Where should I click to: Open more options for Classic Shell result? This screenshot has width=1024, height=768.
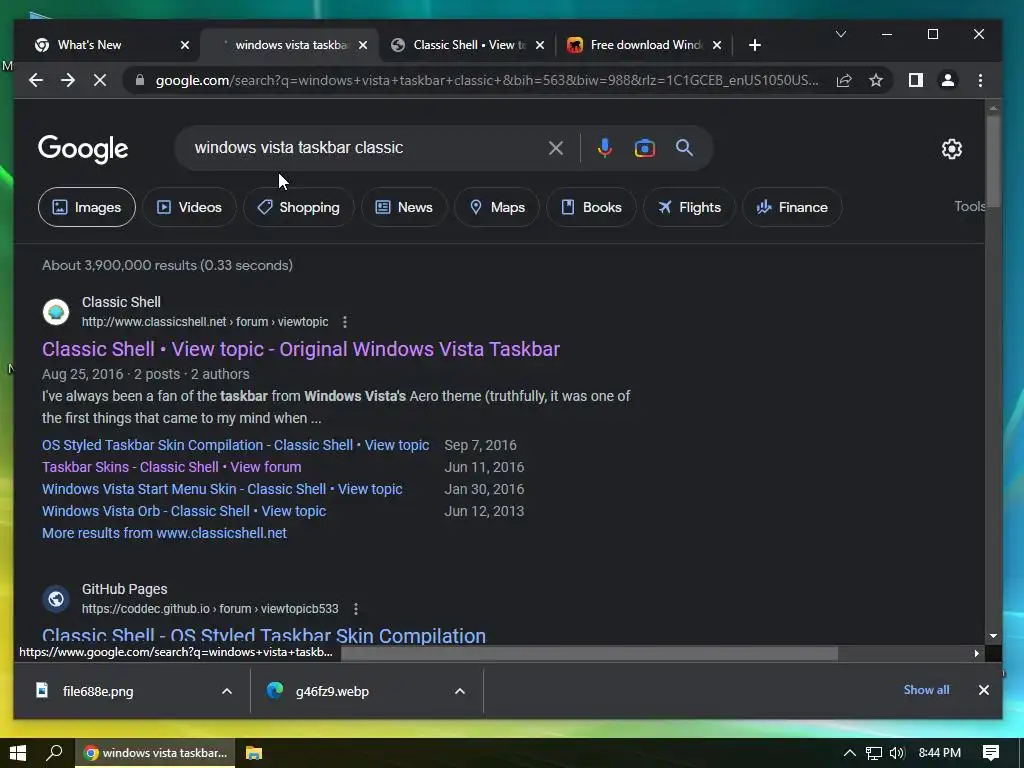click(x=345, y=322)
